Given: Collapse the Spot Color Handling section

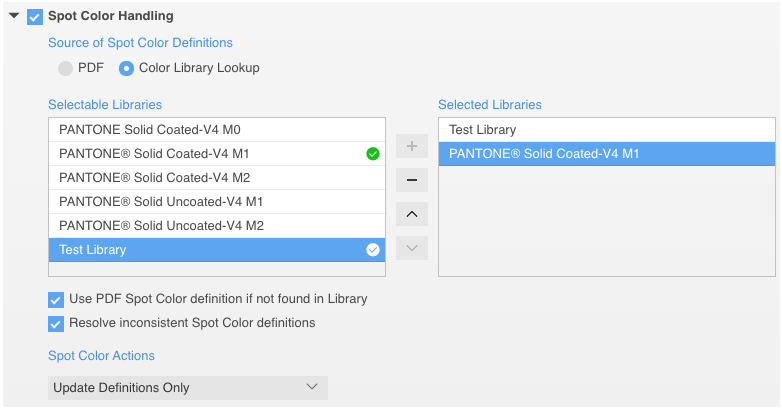Looking at the screenshot, I should point(14,16).
